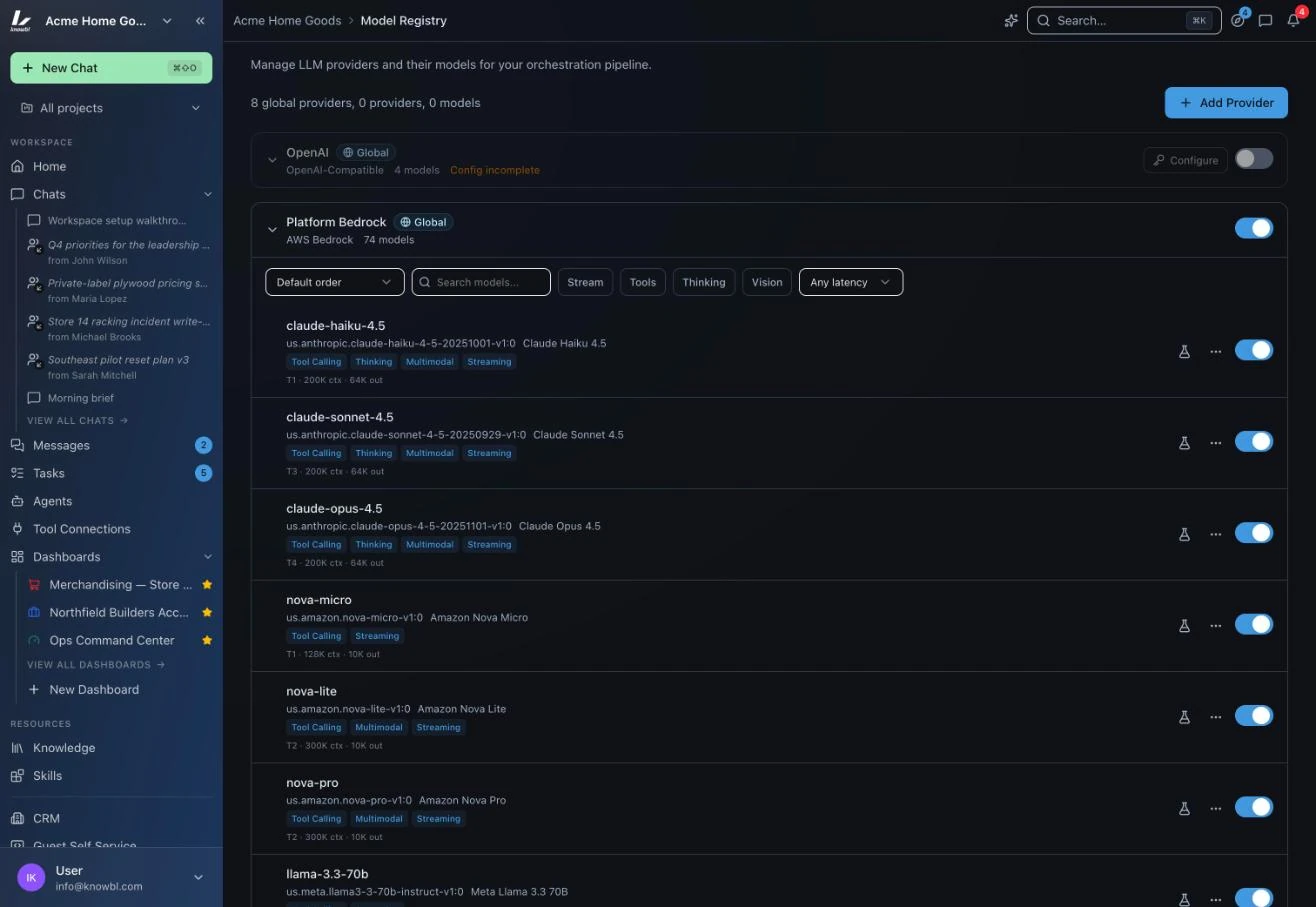Enable the OpenAI provider toggle
Image resolution: width=1316 pixels, height=907 pixels.
[x=1254, y=159]
